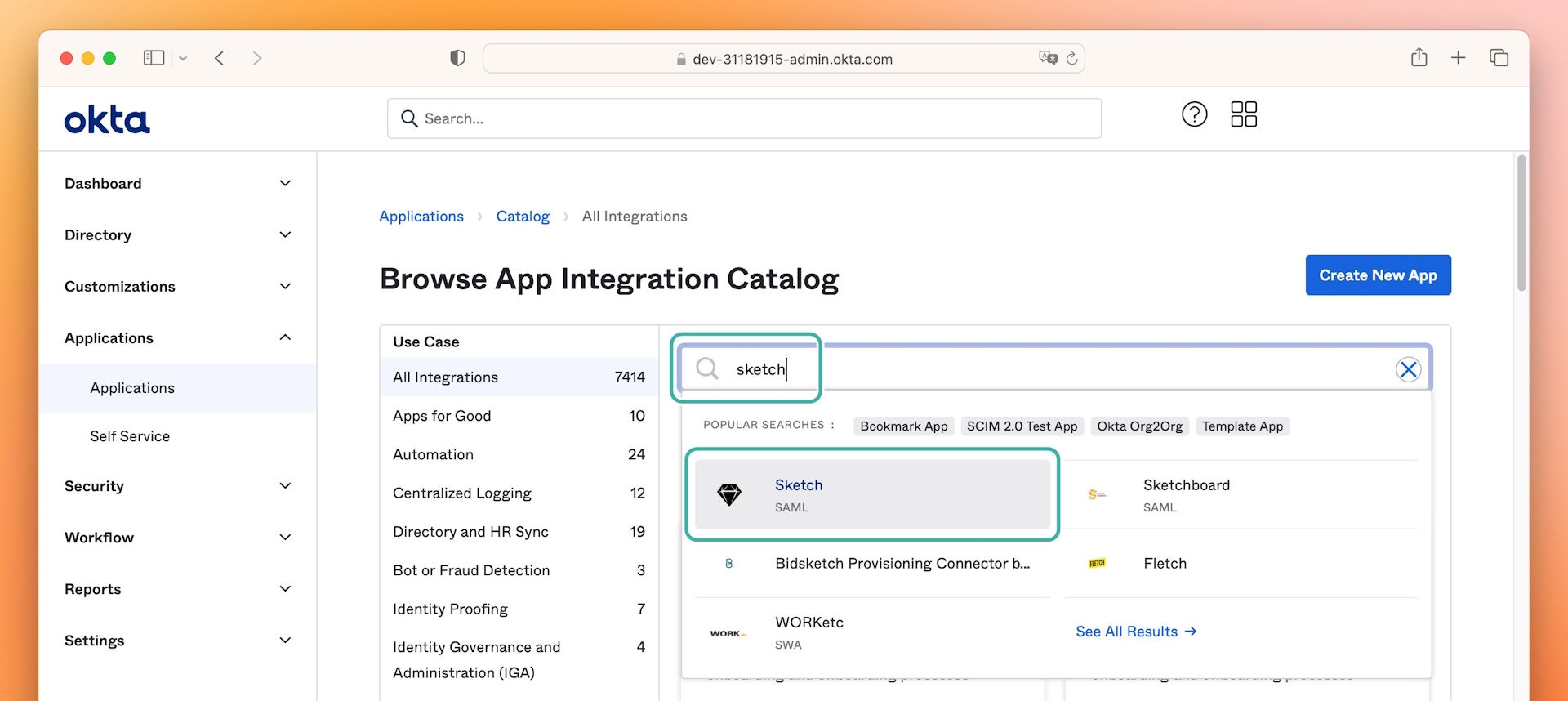
Task: Click the Sketch diamond app icon
Action: click(x=728, y=494)
